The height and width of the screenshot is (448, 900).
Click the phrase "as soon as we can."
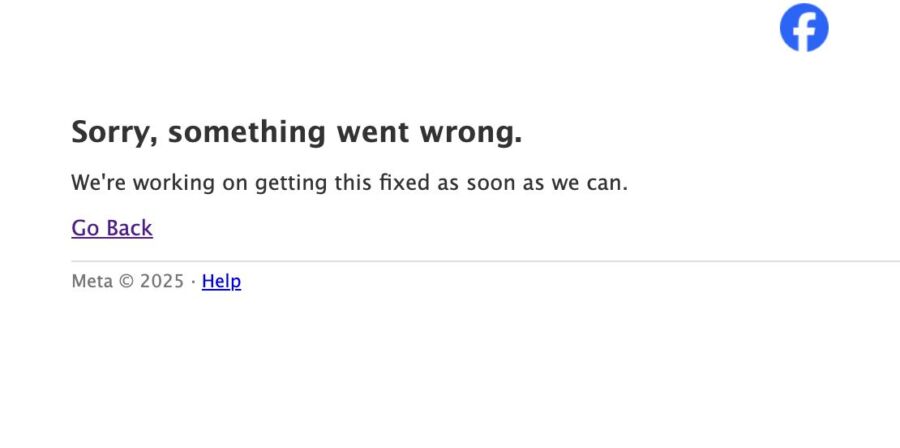tap(533, 183)
